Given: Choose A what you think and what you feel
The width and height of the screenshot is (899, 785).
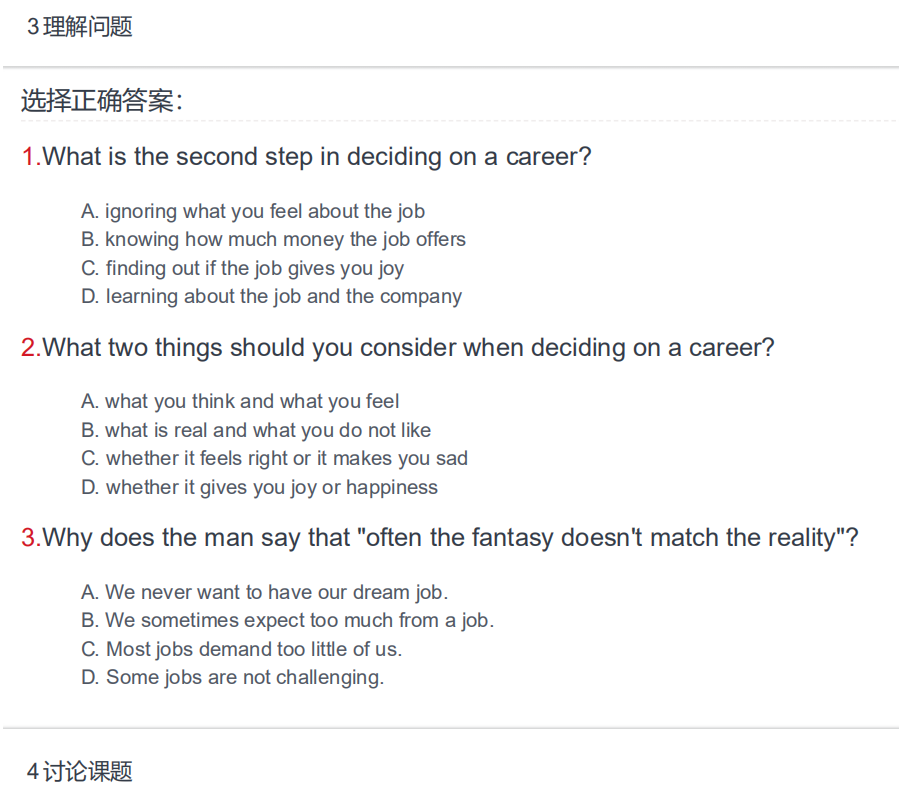Looking at the screenshot, I should (x=240, y=401).
